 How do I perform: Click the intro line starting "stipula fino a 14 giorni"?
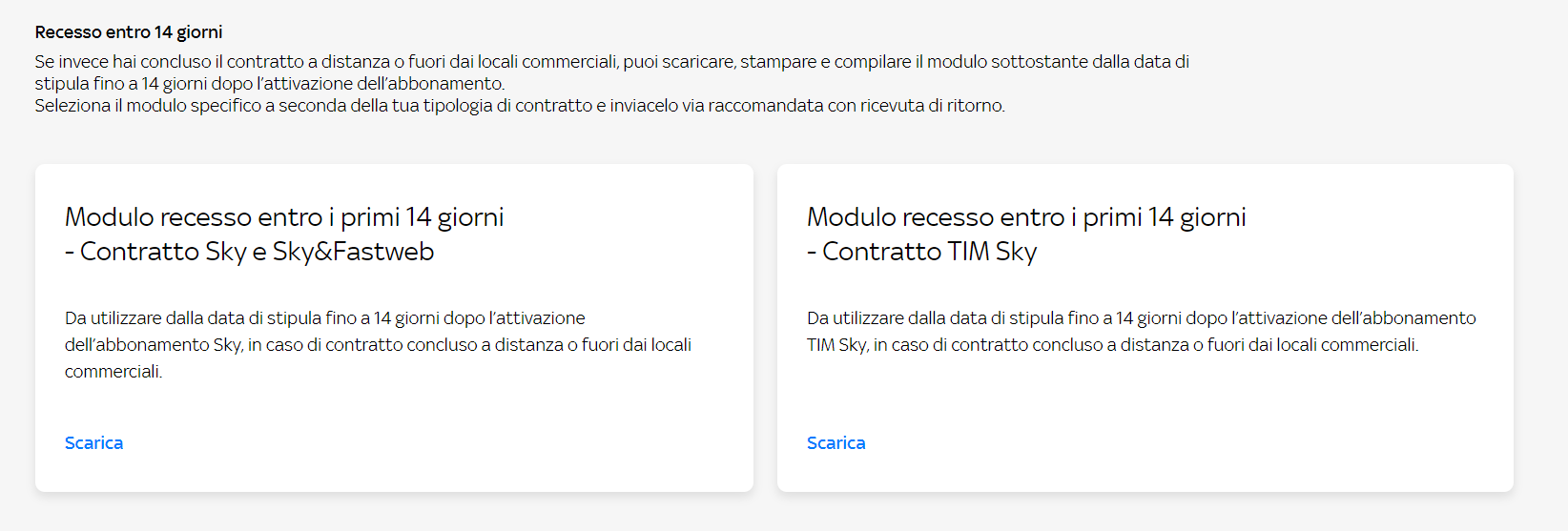click(x=270, y=83)
